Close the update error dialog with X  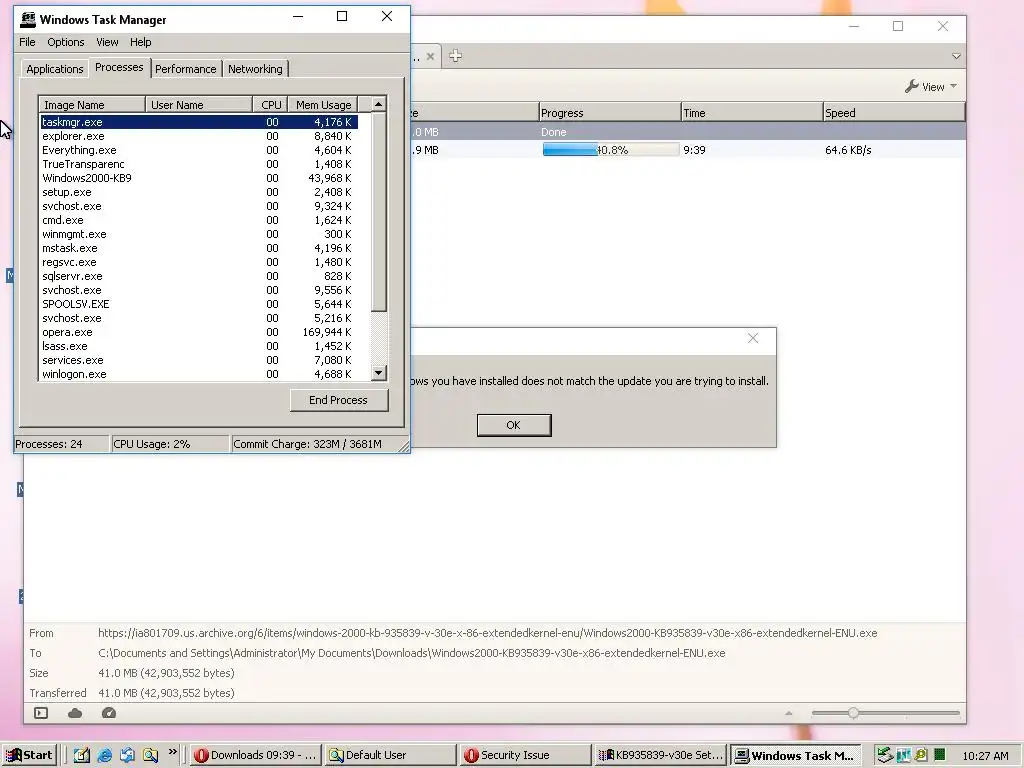pos(753,338)
